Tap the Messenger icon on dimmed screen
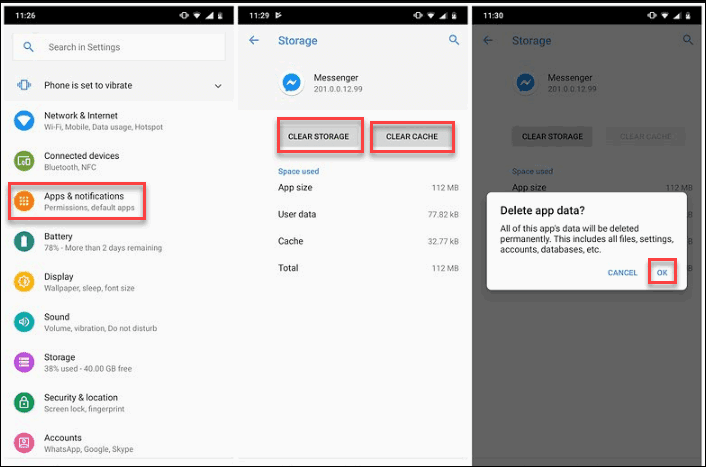Image resolution: width=706 pixels, height=467 pixels. click(525, 83)
